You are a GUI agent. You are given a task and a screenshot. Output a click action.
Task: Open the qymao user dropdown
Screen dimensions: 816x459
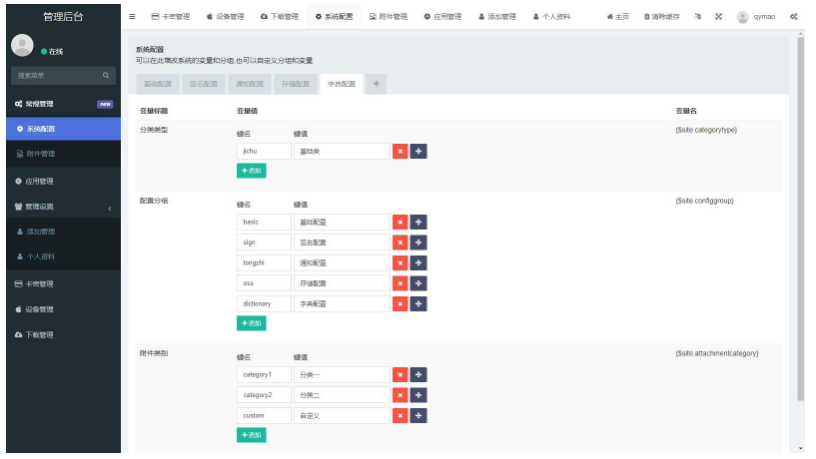point(761,17)
